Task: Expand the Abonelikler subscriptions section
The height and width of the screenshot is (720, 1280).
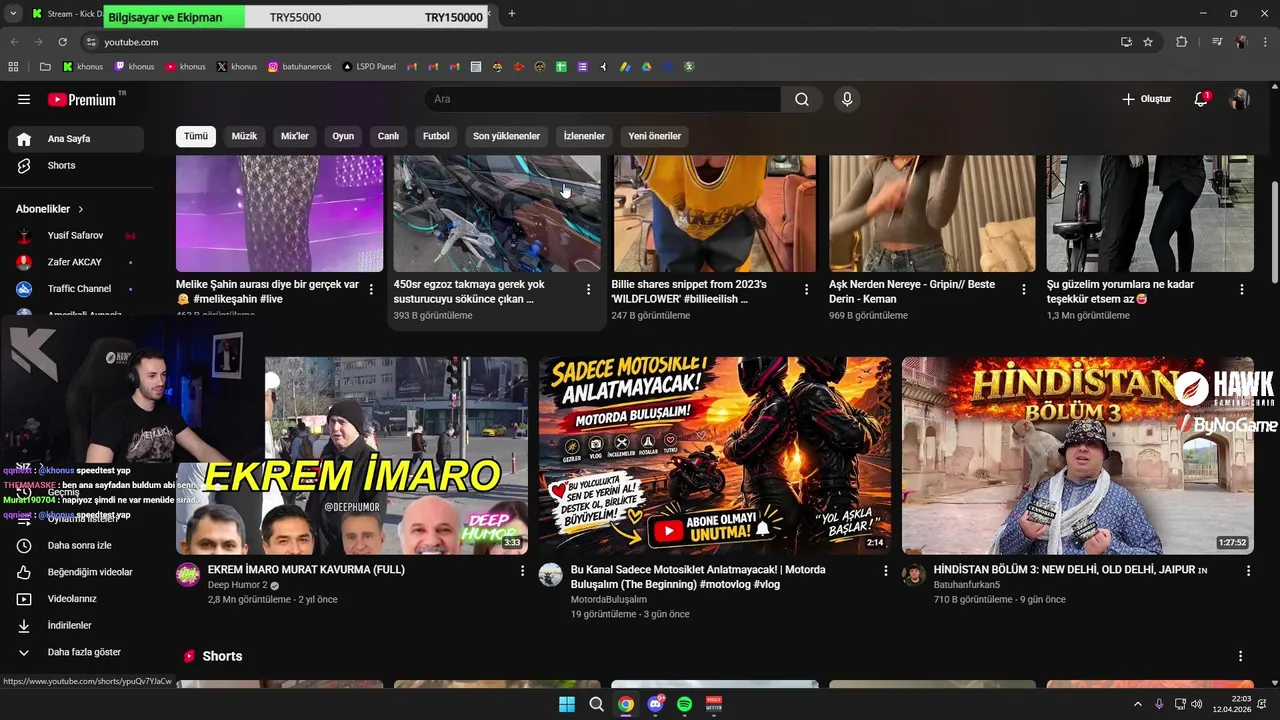Action: click(x=50, y=209)
